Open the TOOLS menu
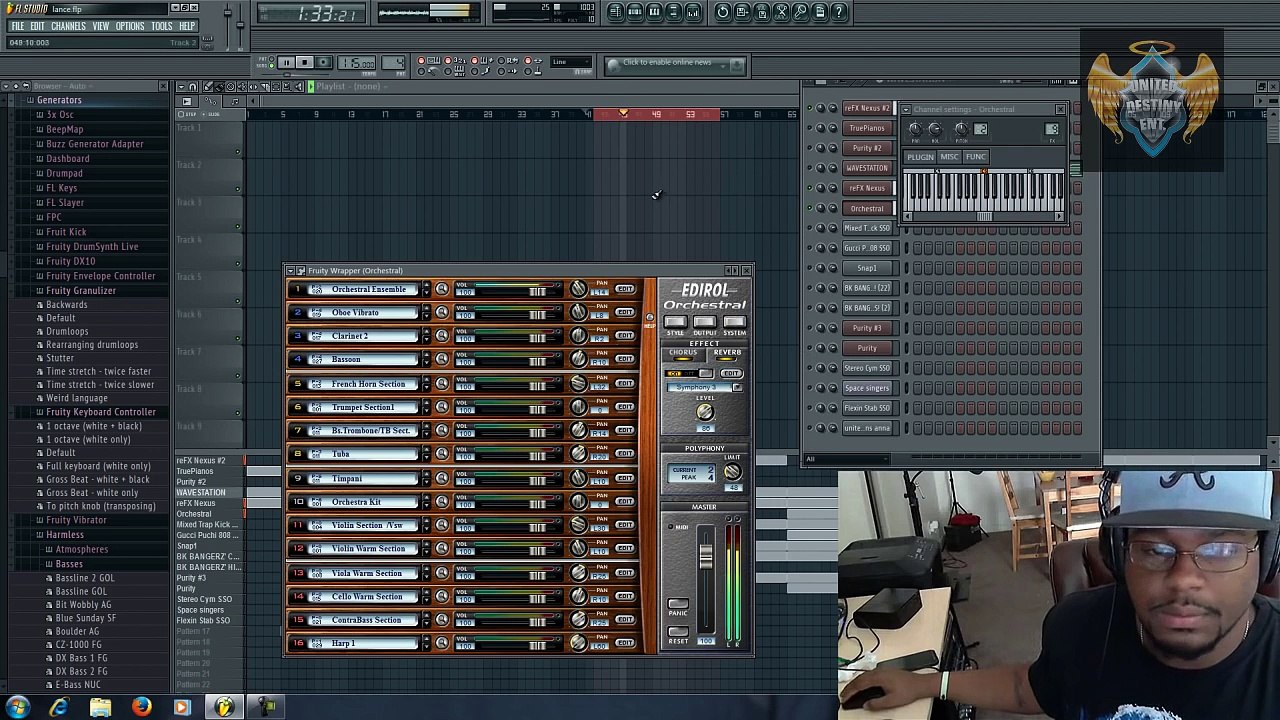This screenshot has width=1280, height=720. (162, 26)
